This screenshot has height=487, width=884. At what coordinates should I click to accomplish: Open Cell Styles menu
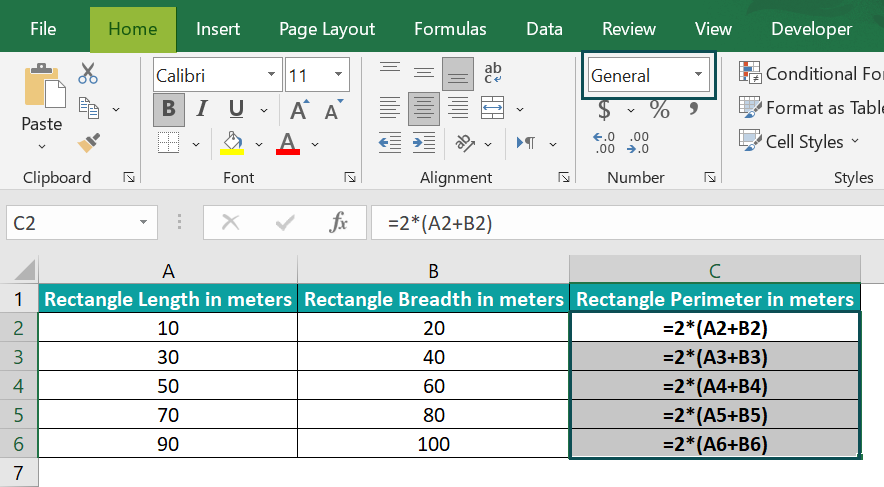(x=799, y=141)
